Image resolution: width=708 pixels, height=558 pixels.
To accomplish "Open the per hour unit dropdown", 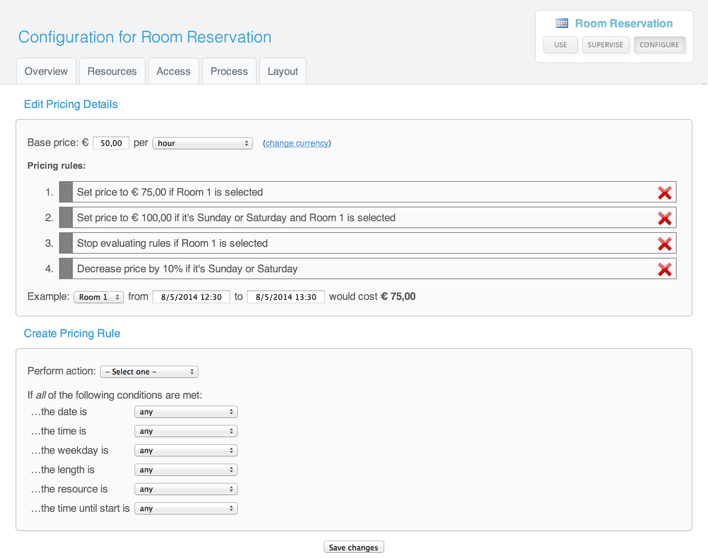I will 202,143.
